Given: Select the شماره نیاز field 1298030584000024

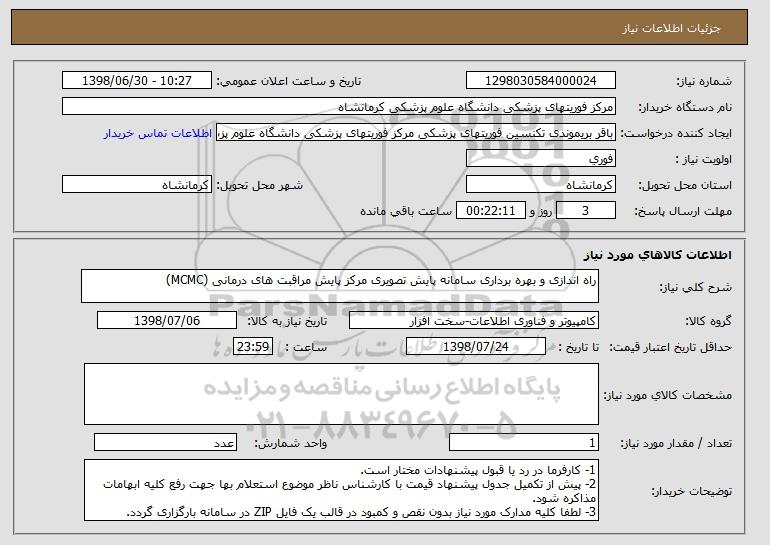Looking at the screenshot, I should pyautogui.click(x=541, y=81).
